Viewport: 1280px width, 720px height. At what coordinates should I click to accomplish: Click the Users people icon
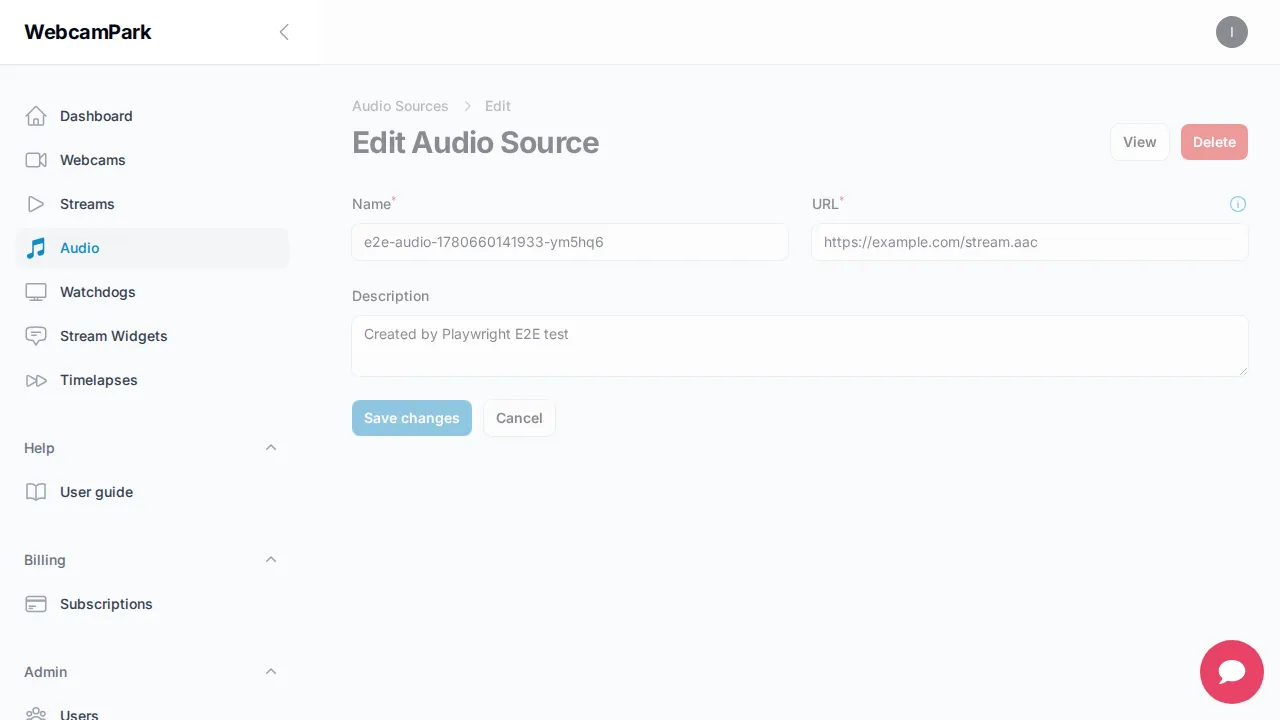(36, 714)
